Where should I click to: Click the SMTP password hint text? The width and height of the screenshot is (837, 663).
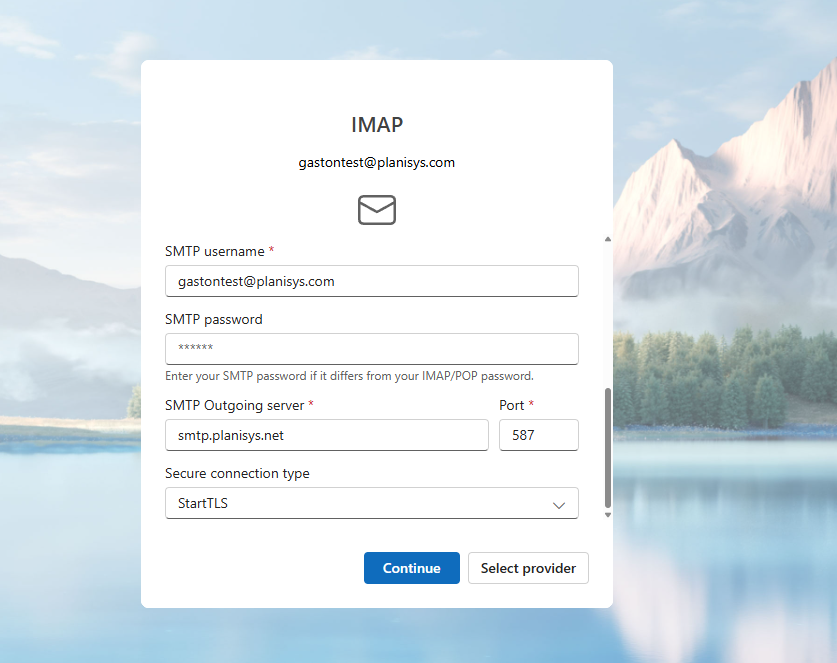coord(349,376)
